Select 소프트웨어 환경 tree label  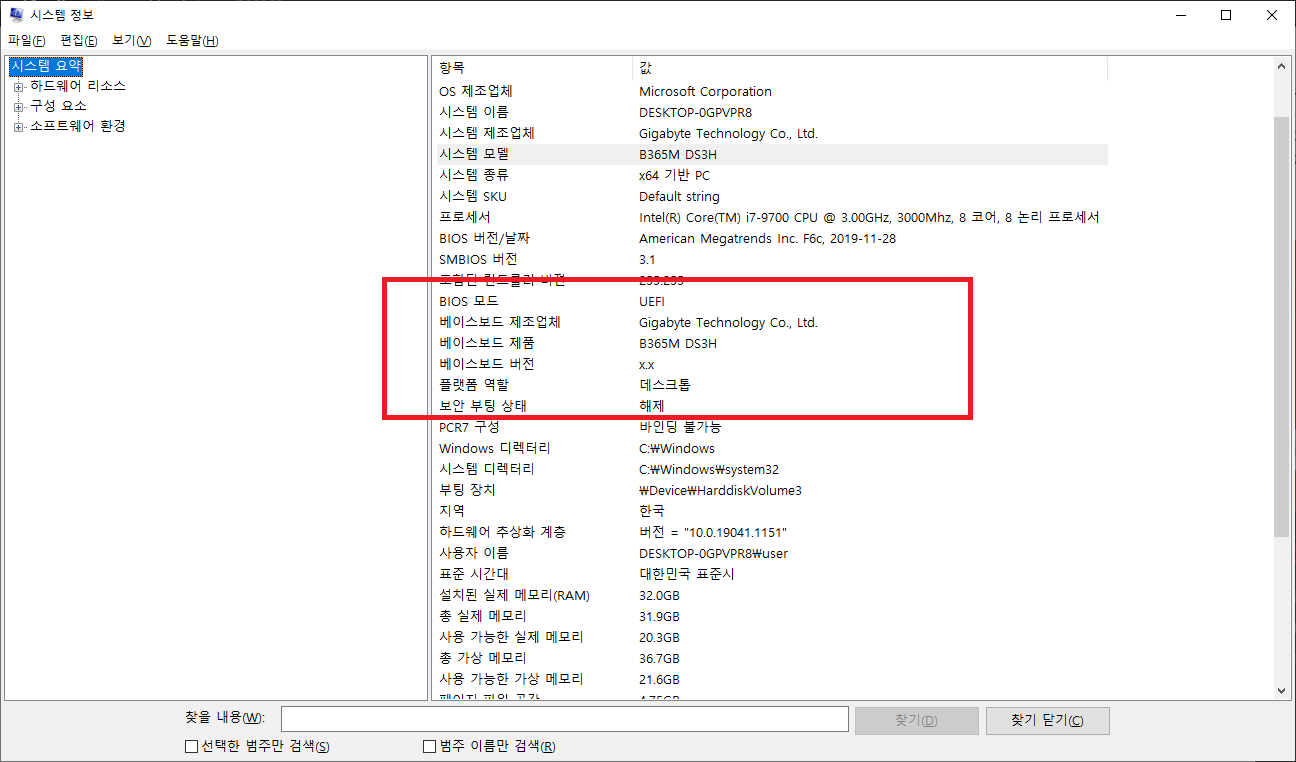[x=77, y=127]
